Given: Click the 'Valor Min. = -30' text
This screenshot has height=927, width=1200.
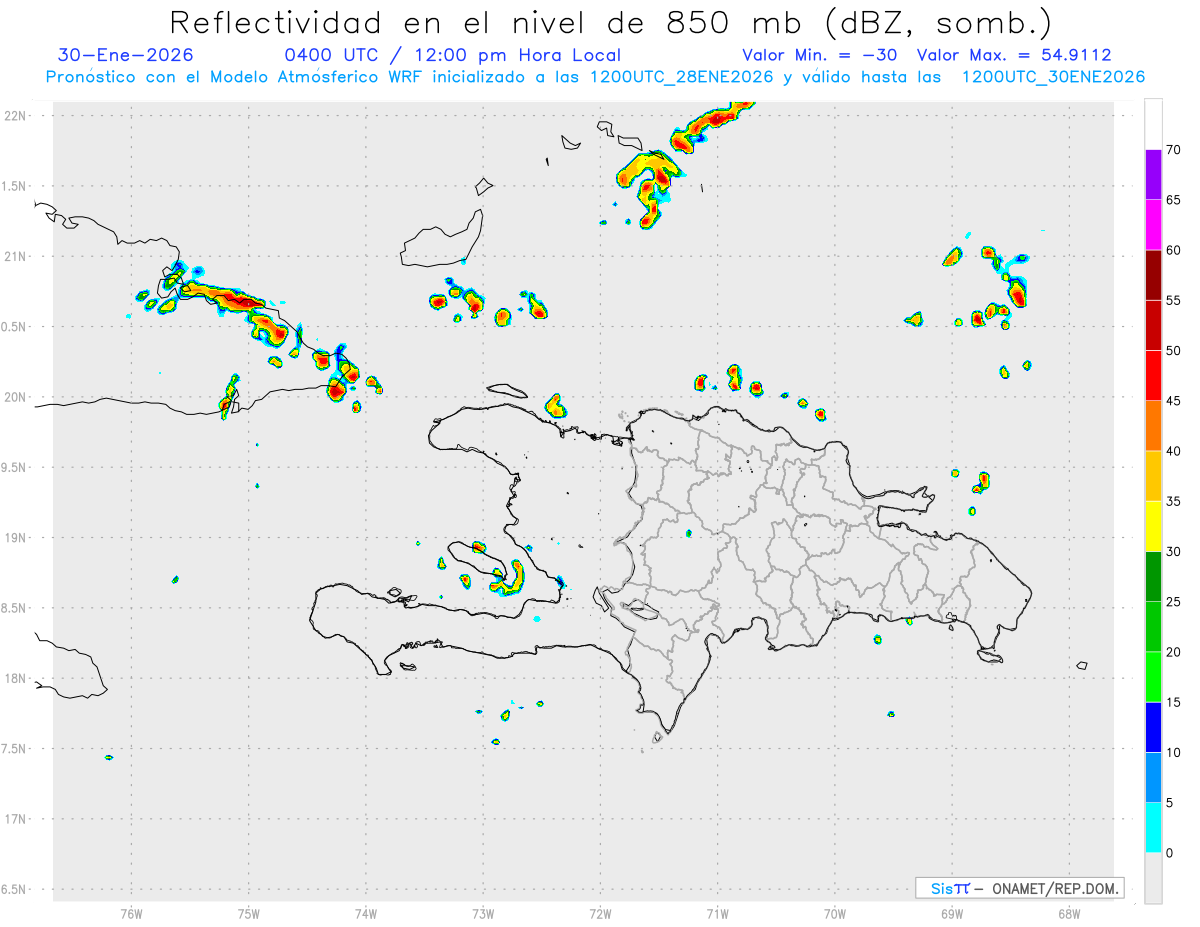Looking at the screenshot, I should tap(819, 55).
